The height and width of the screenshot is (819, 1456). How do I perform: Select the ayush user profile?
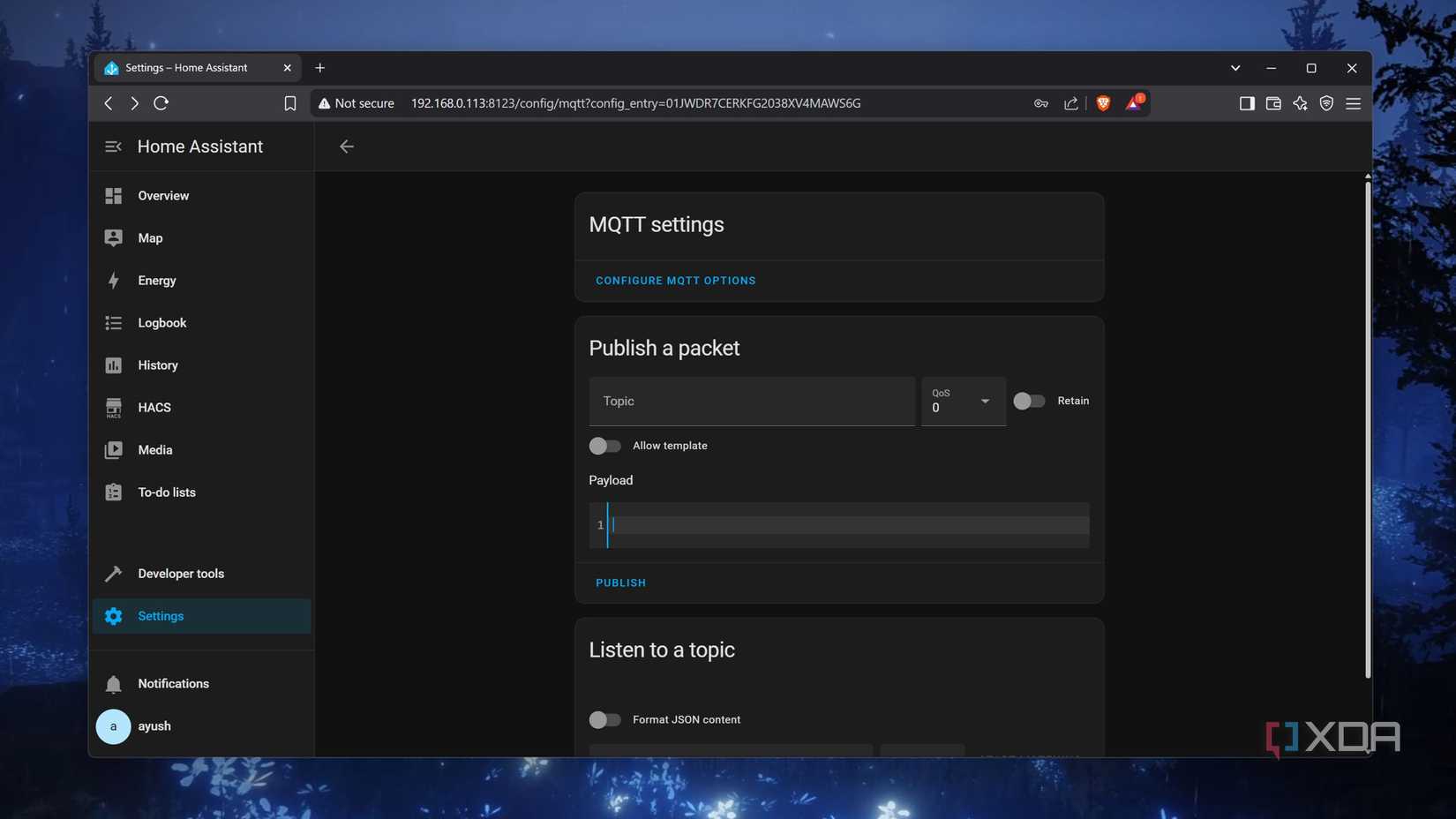201,726
